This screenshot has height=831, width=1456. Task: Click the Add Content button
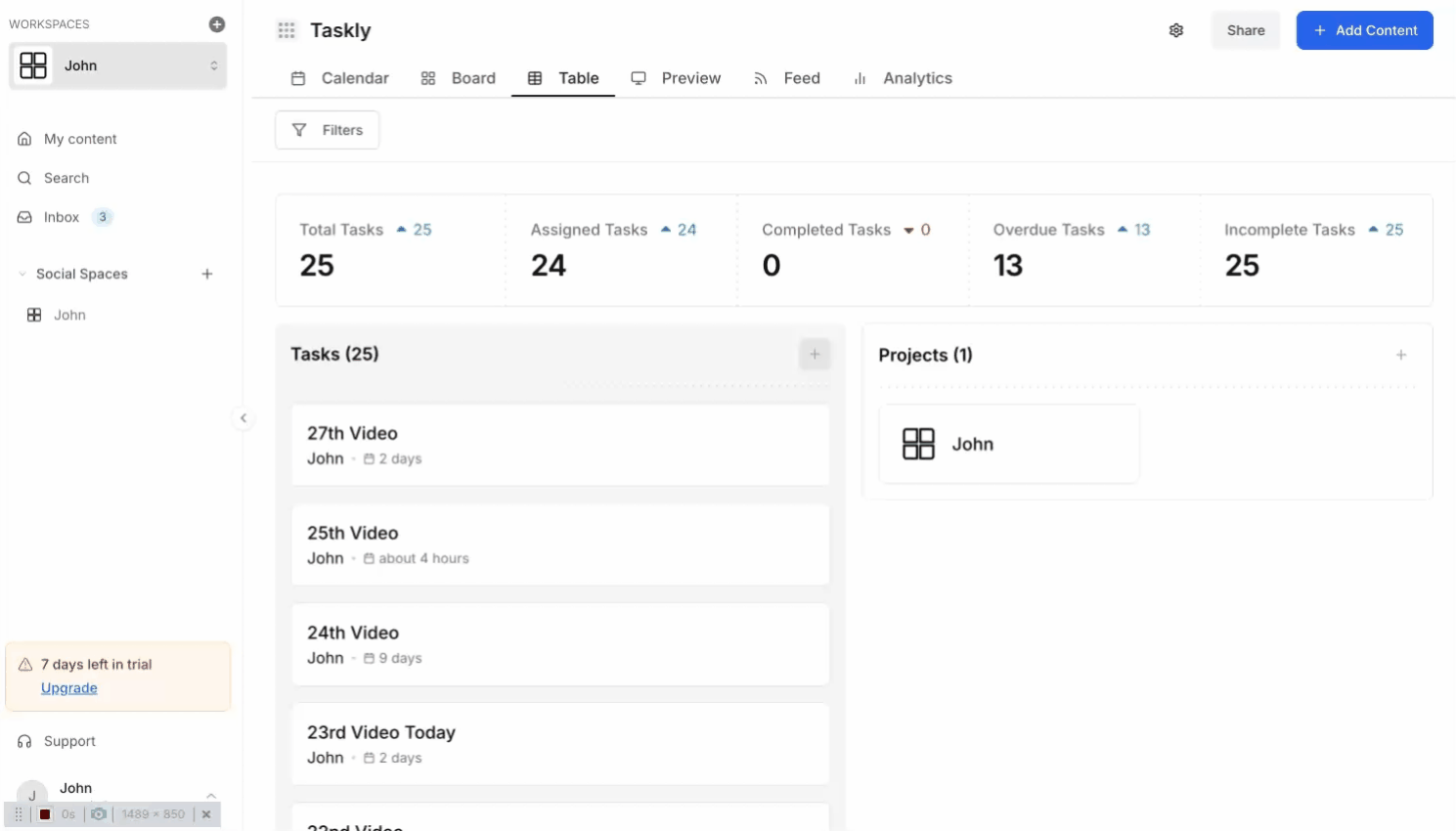pyautogui.click(x=1364, y=30)
